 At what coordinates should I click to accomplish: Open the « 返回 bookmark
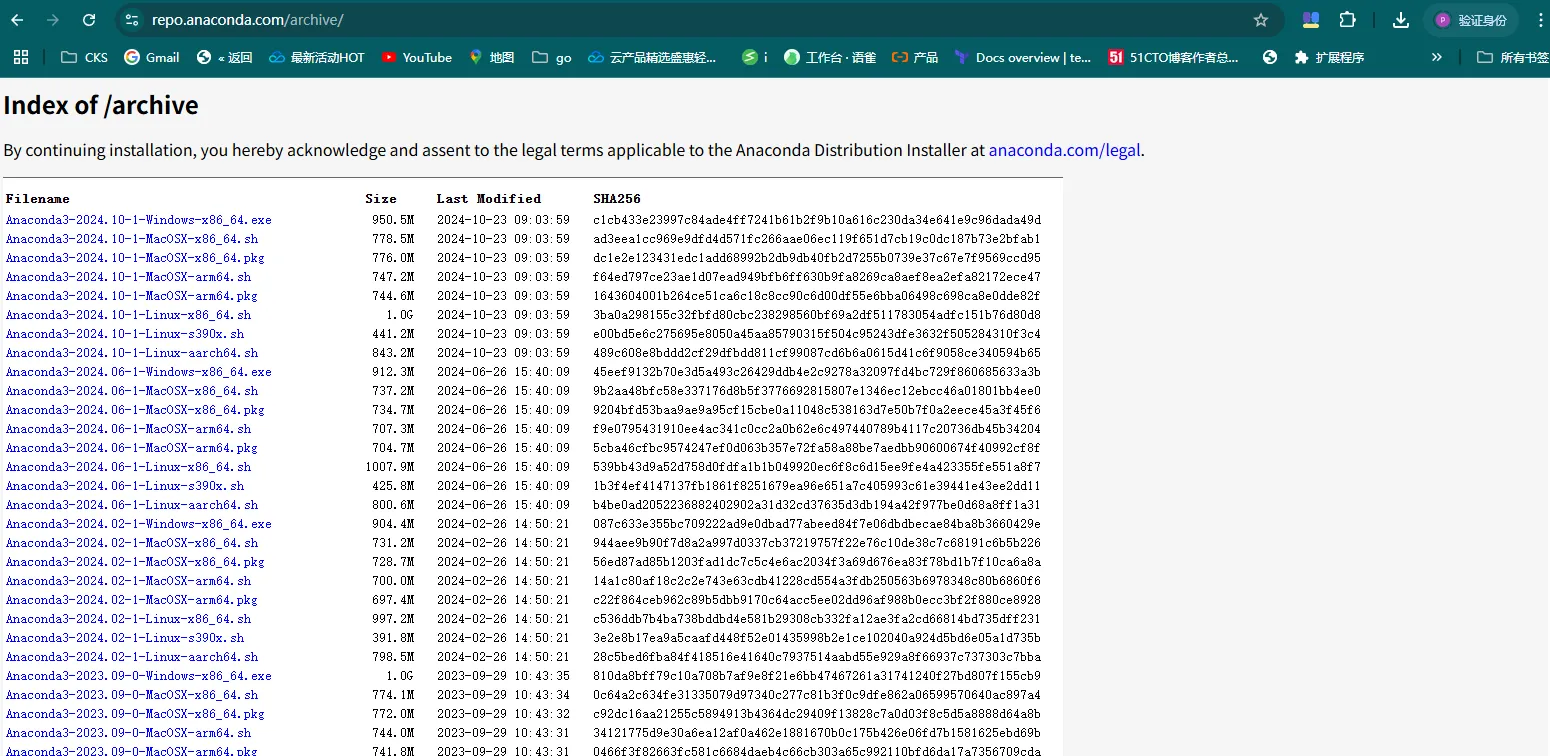225,57
